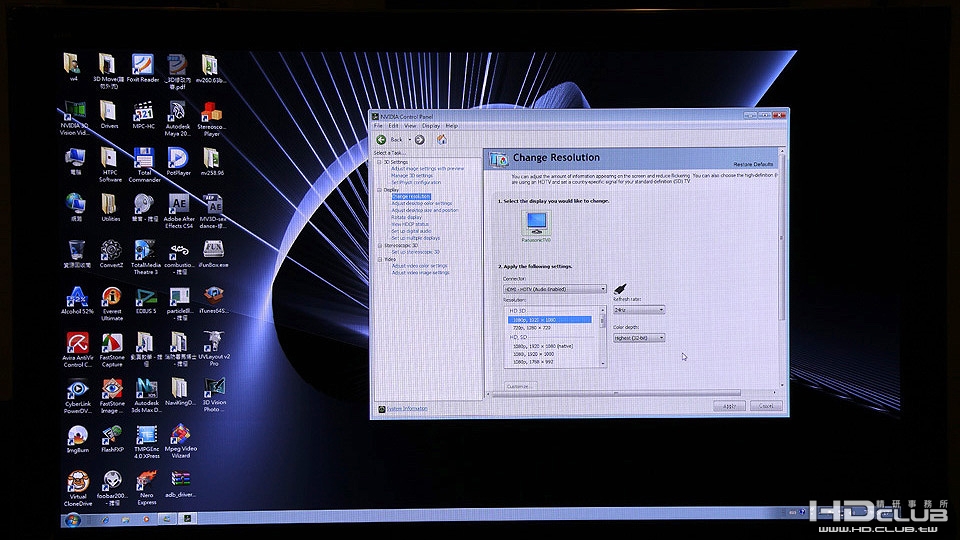The image size is (960, 540).
Task: Open Mpeg Video Wizard shortcut
Action: [x=181, y=441]
